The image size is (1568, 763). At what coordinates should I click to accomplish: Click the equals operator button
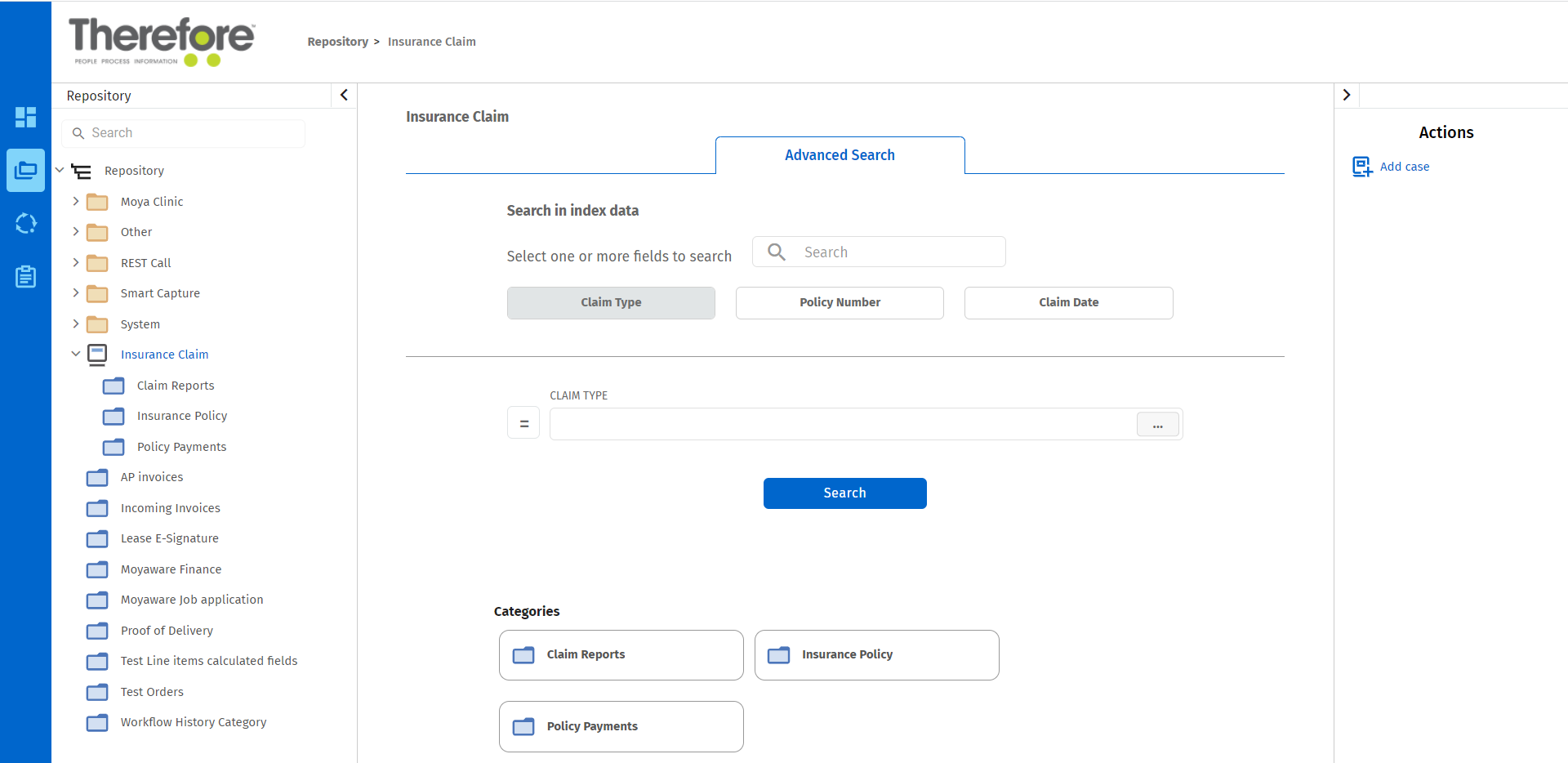click(523, 423)
